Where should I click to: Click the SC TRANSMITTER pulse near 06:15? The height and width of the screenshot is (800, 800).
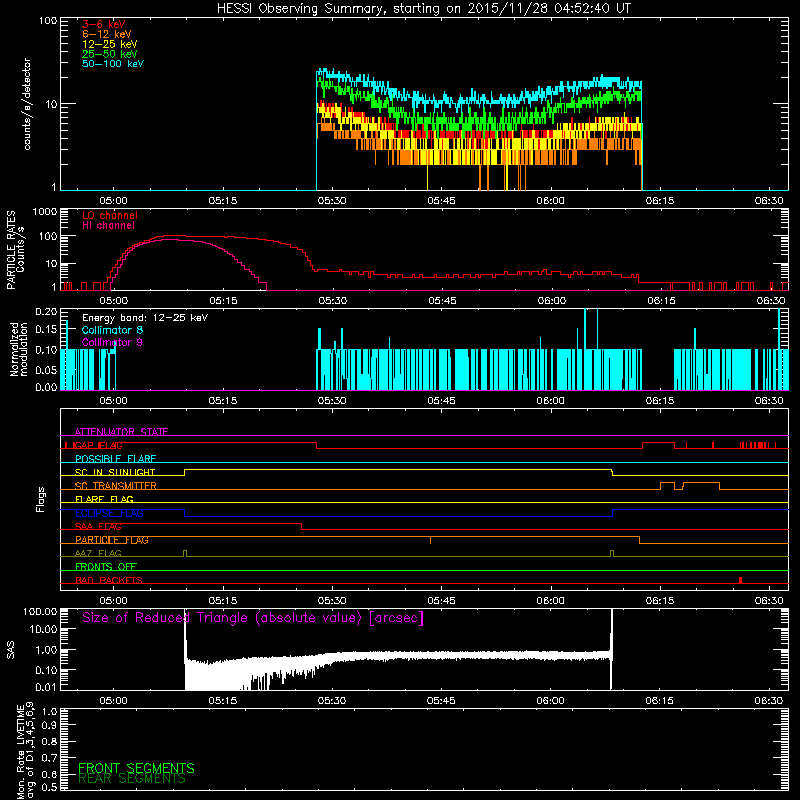coord(667,485)
